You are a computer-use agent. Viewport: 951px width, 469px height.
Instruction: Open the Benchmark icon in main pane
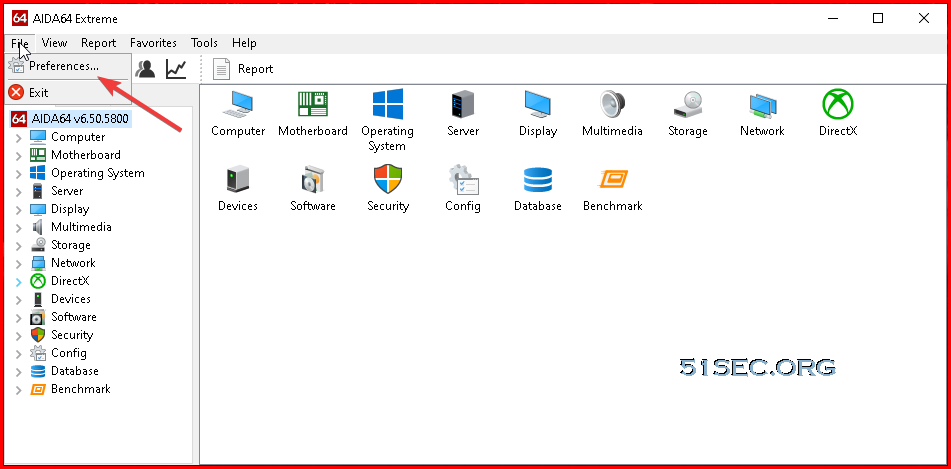coord(613,180)
